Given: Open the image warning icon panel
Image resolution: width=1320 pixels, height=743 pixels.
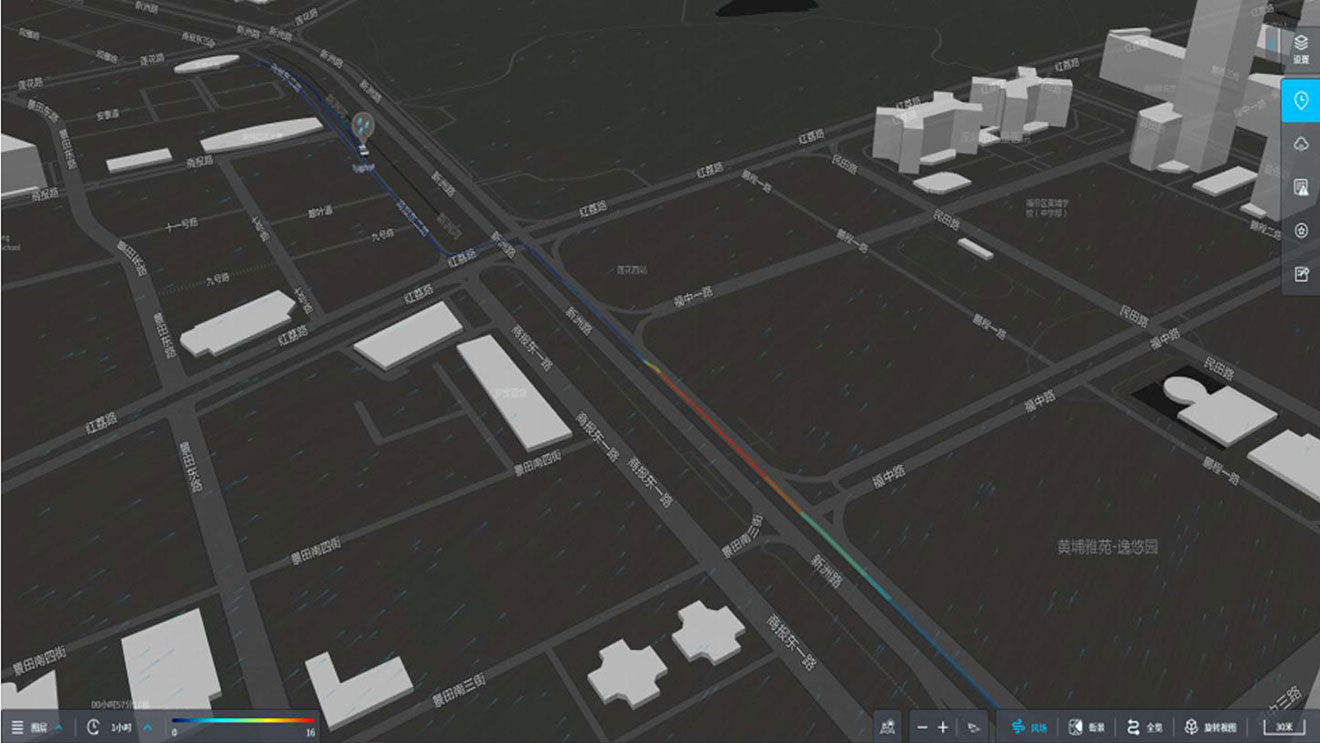Looking at the screenshot, I should point(1300,188).
